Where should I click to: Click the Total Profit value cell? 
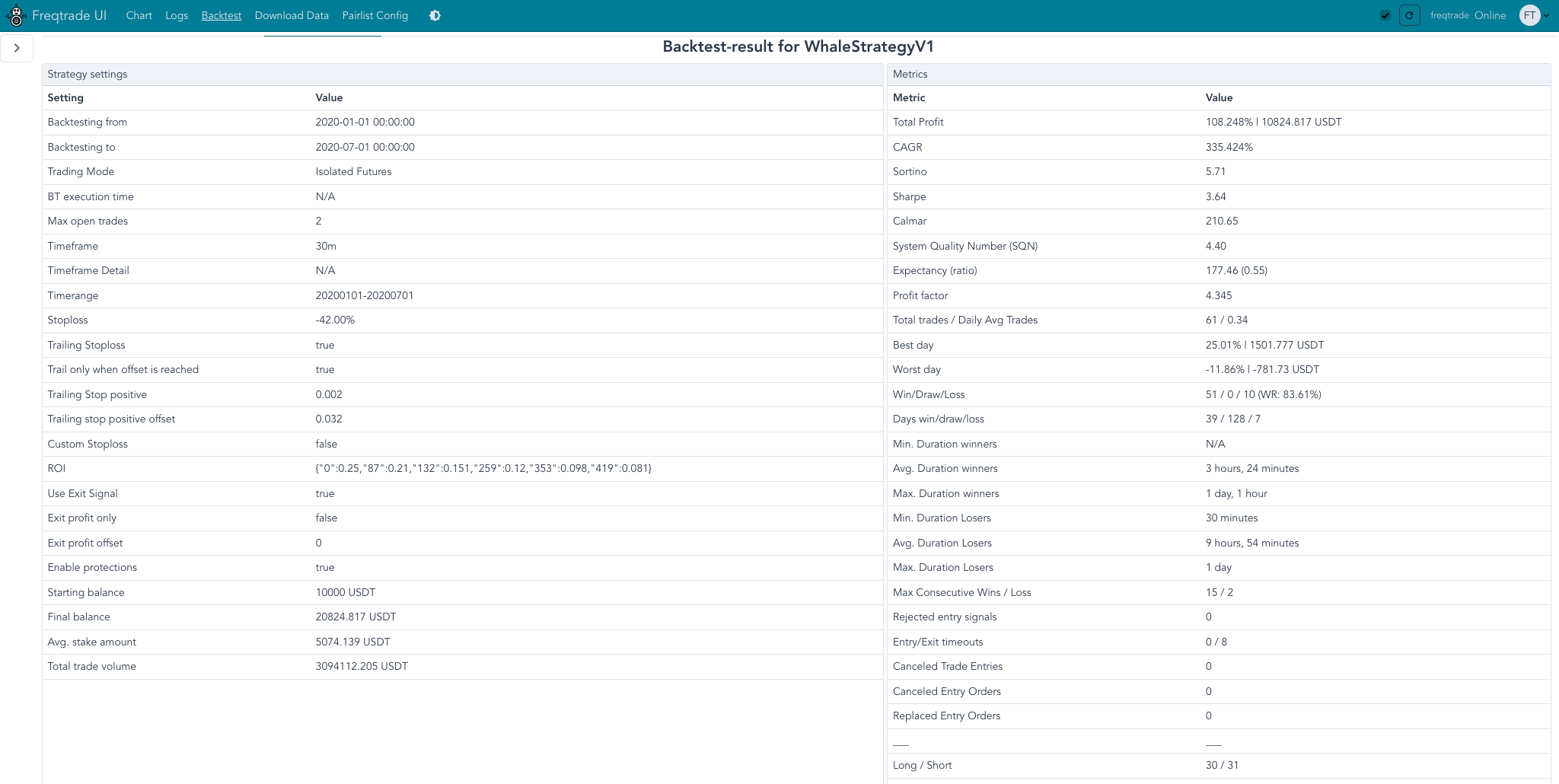click(1274, 122)
